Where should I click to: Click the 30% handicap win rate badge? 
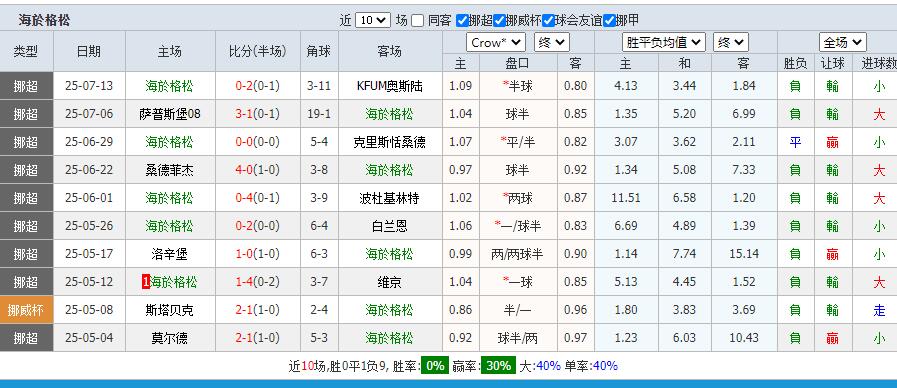coord(498,366)
